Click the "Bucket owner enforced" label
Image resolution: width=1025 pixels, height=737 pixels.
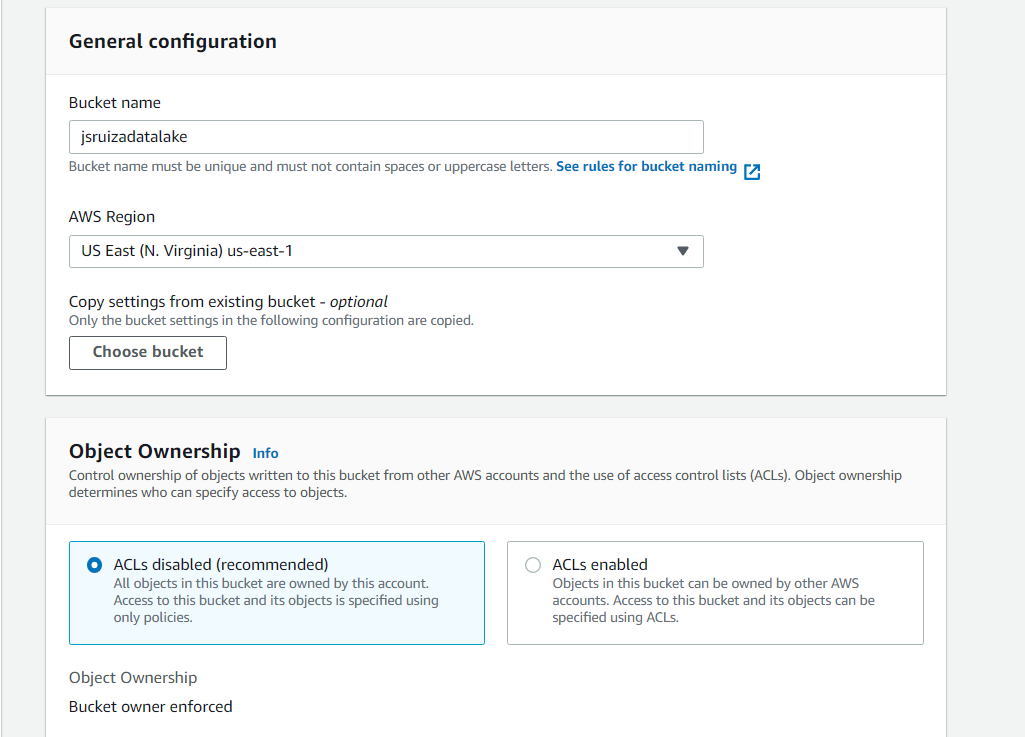(150, 706)
